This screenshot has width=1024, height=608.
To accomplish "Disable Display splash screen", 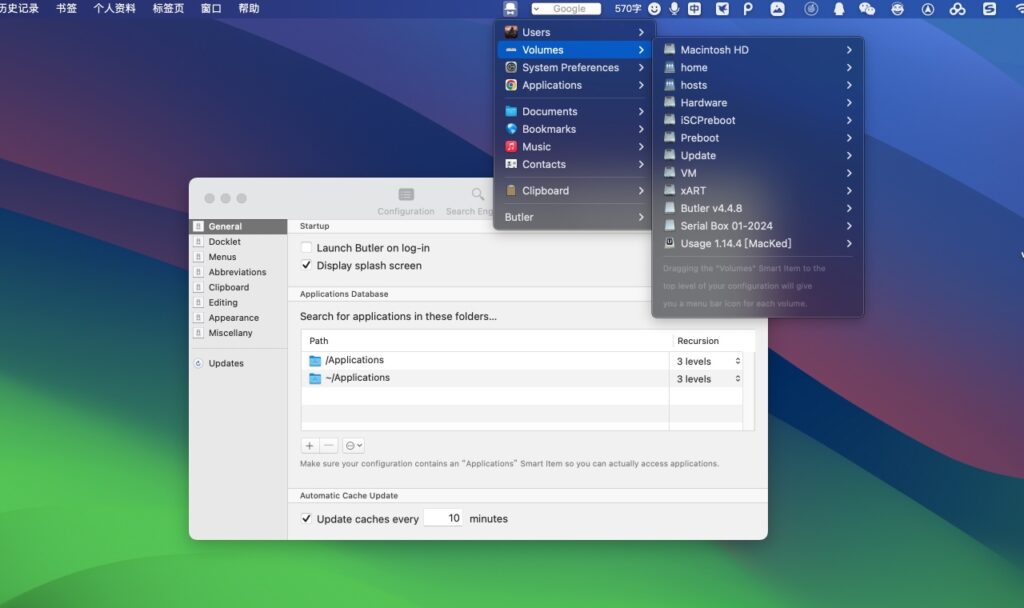I will (307, 265).
